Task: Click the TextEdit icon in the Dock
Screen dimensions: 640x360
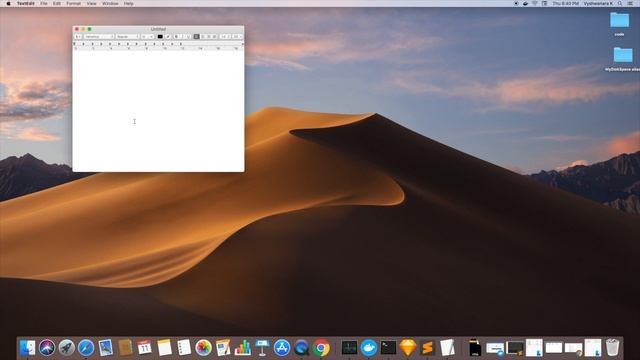Action: tap(447, 348)
